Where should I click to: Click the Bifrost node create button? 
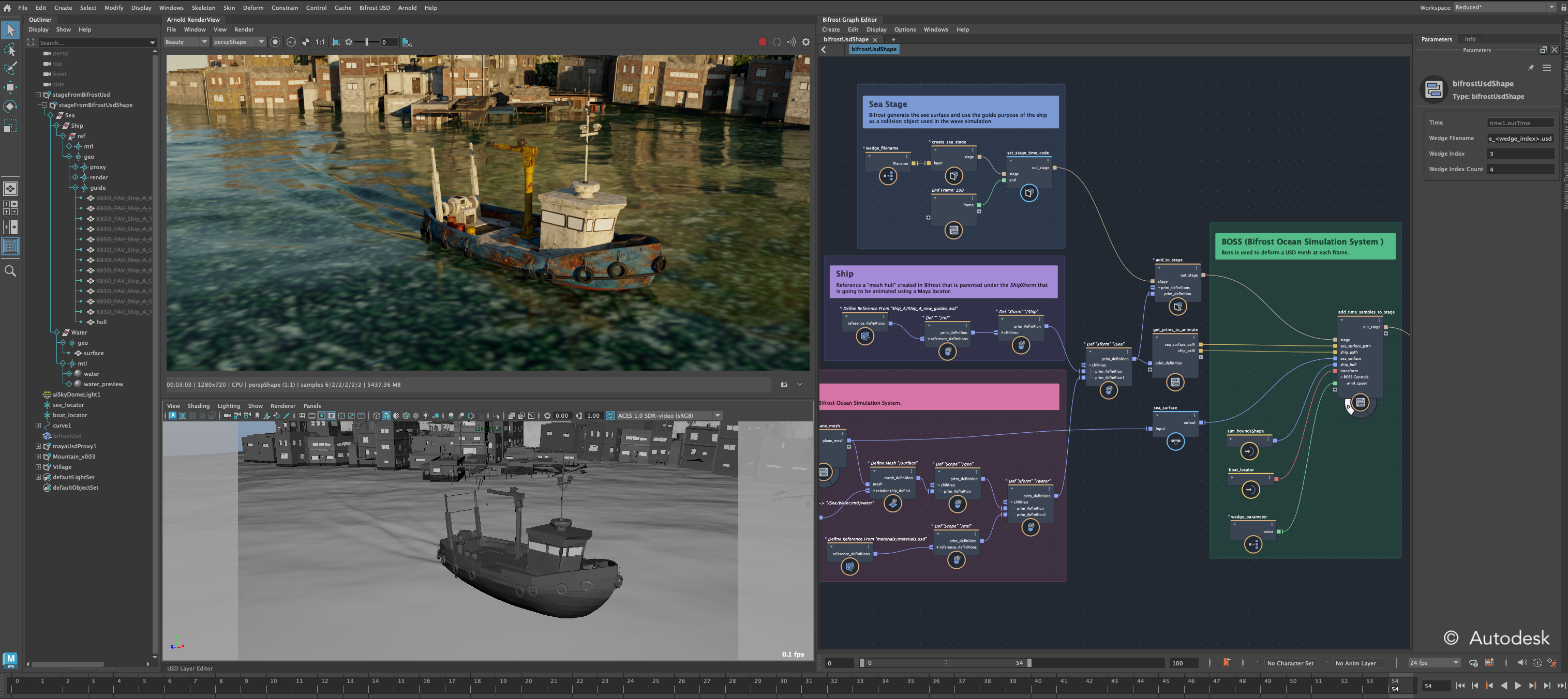830,29
